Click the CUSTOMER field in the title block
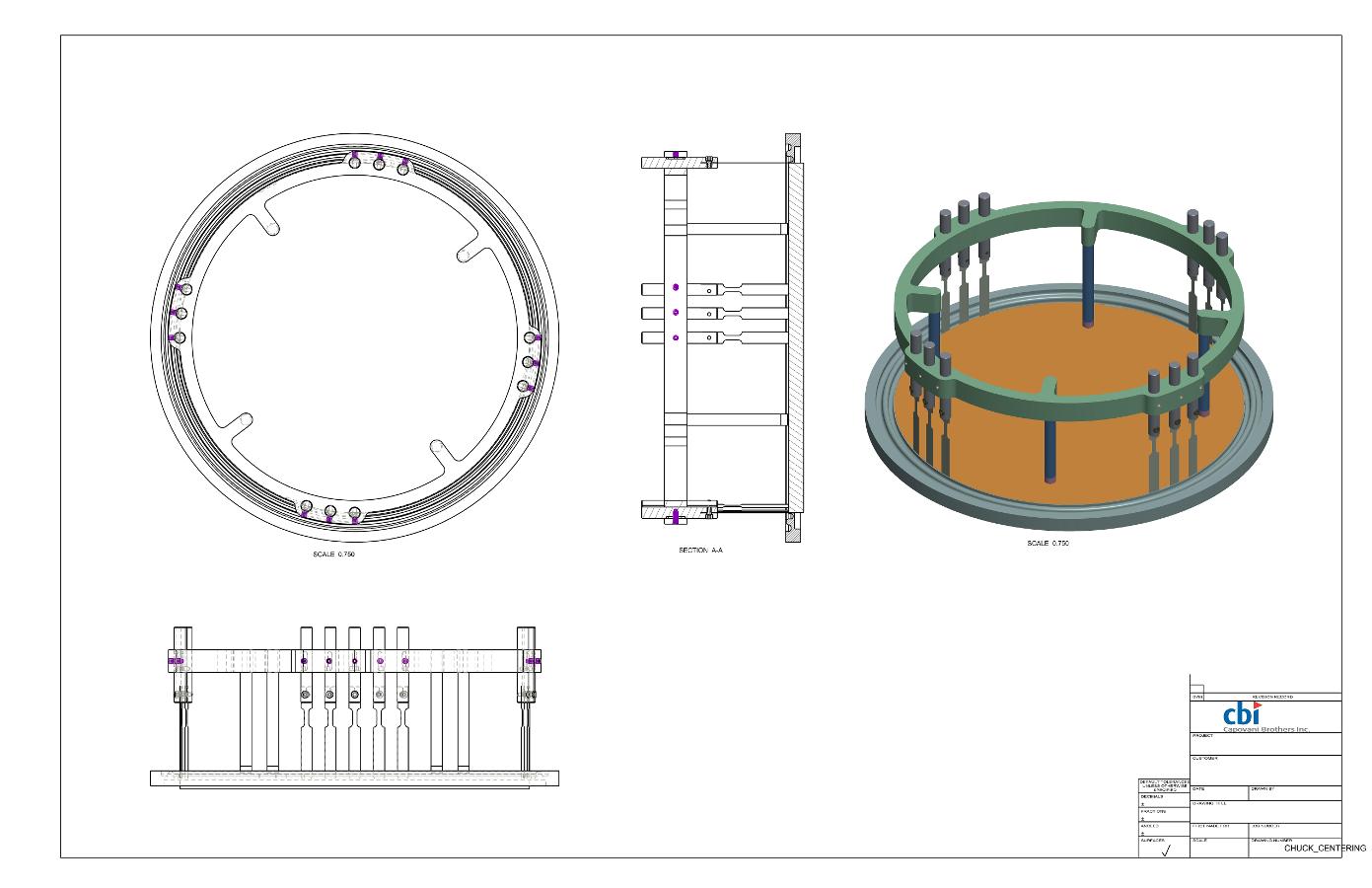 tap(1265, 770)
